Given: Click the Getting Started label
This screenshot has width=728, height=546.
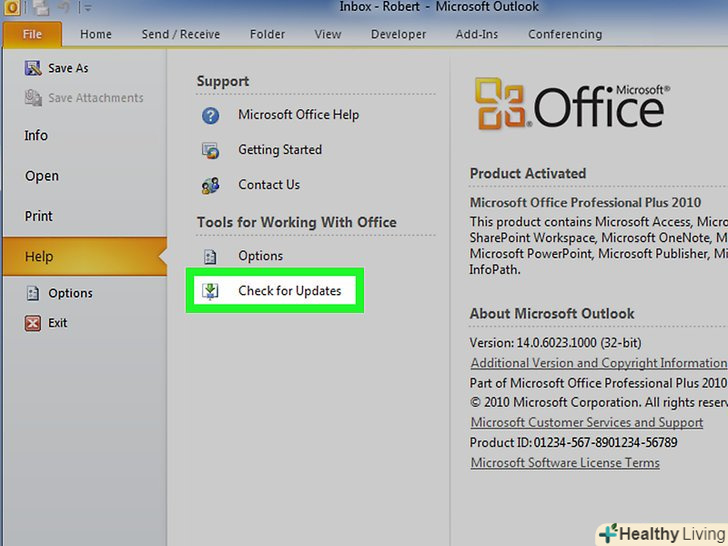Looking at the screenshot, I should point(280,150).
